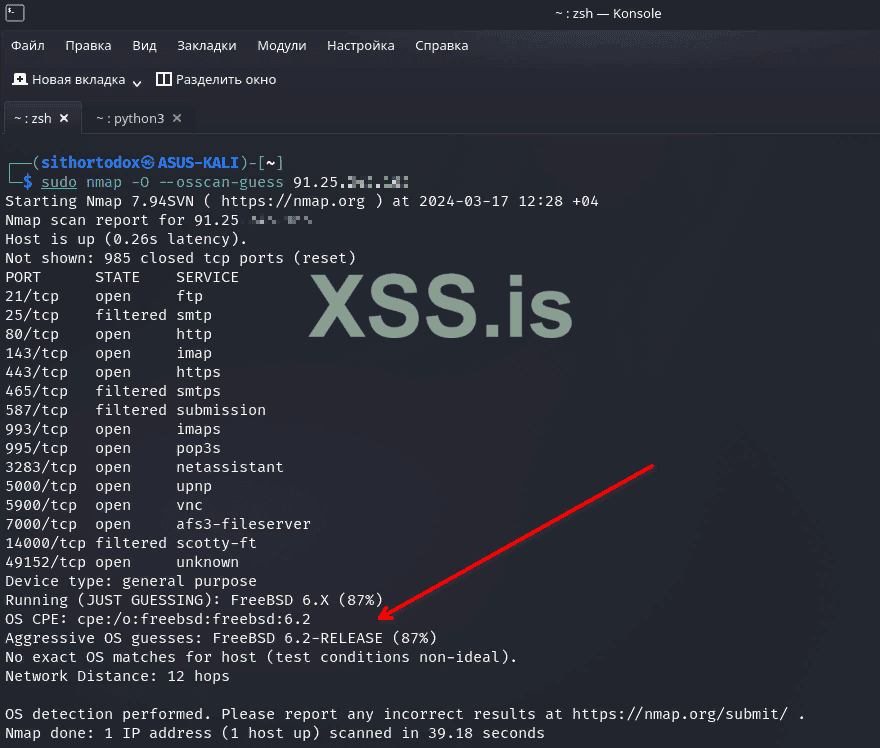Open the Правка menu
The width and height of the screenshot is (880, 748).
pyautogui.click(x=88, y=45)
